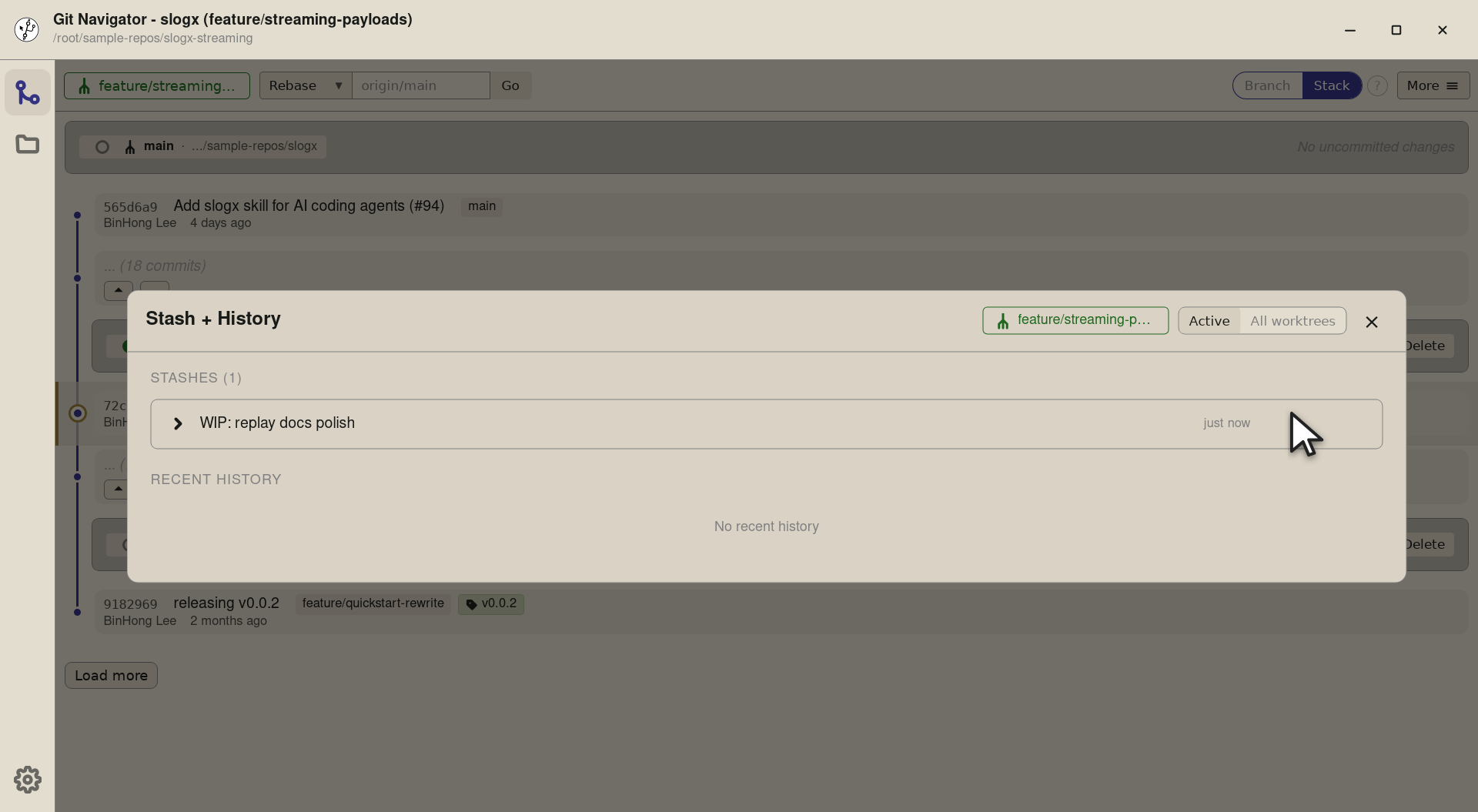Click the feature/quickstart-rewrite branch label

coord(373,603)
